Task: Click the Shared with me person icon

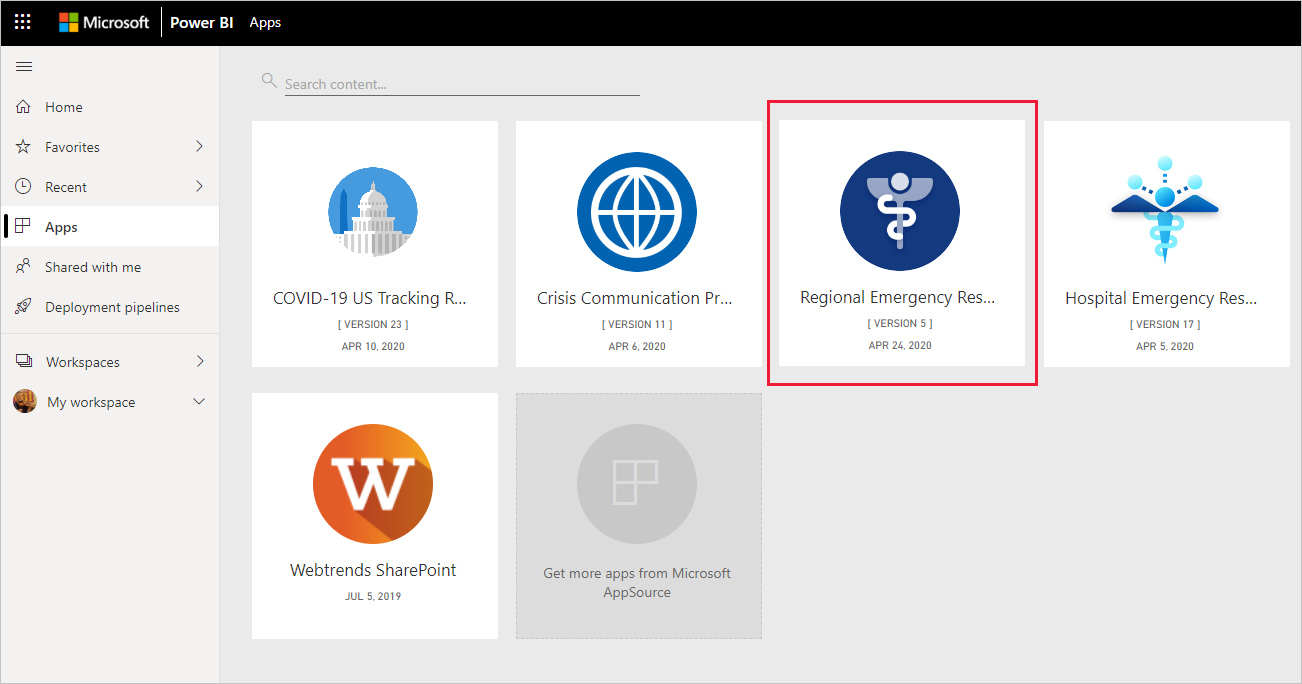Action: click(x=24, y=267)
